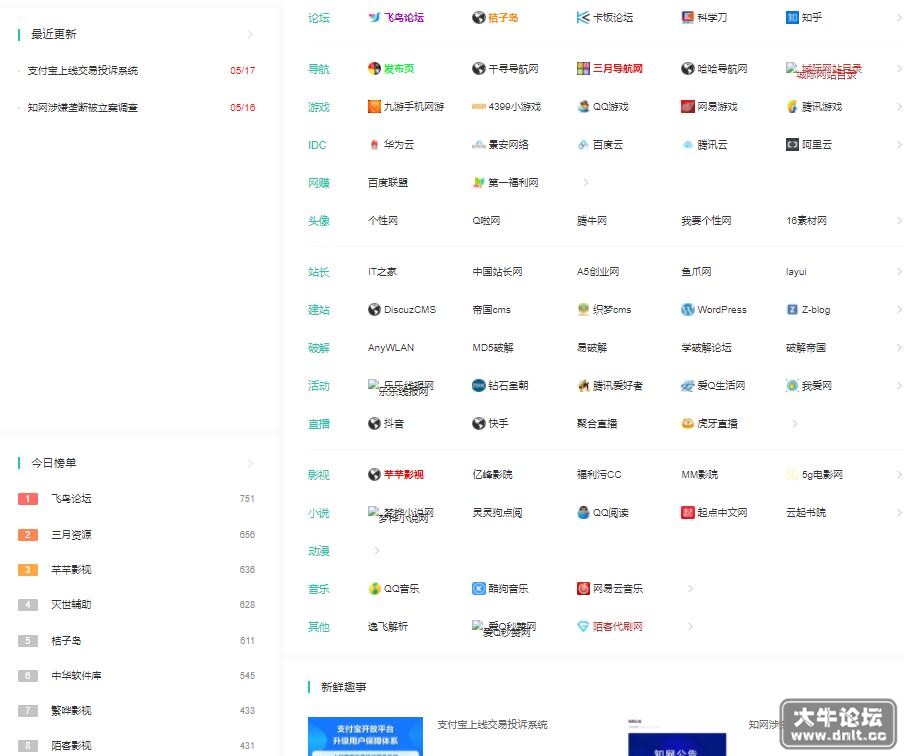Image resolution: width=904 pixels, height=756 pixels.
Task: Expand more links in 直播 row
Action: click(794, 424)
